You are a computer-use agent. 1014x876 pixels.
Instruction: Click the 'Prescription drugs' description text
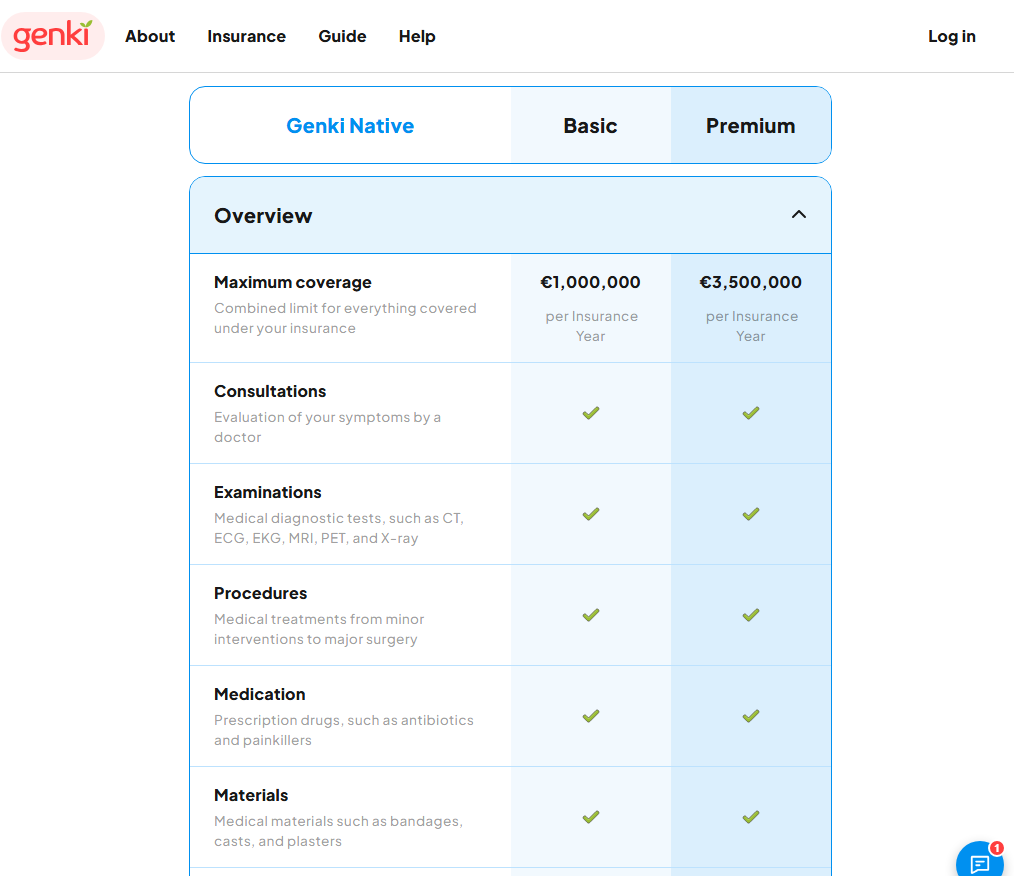344,730
